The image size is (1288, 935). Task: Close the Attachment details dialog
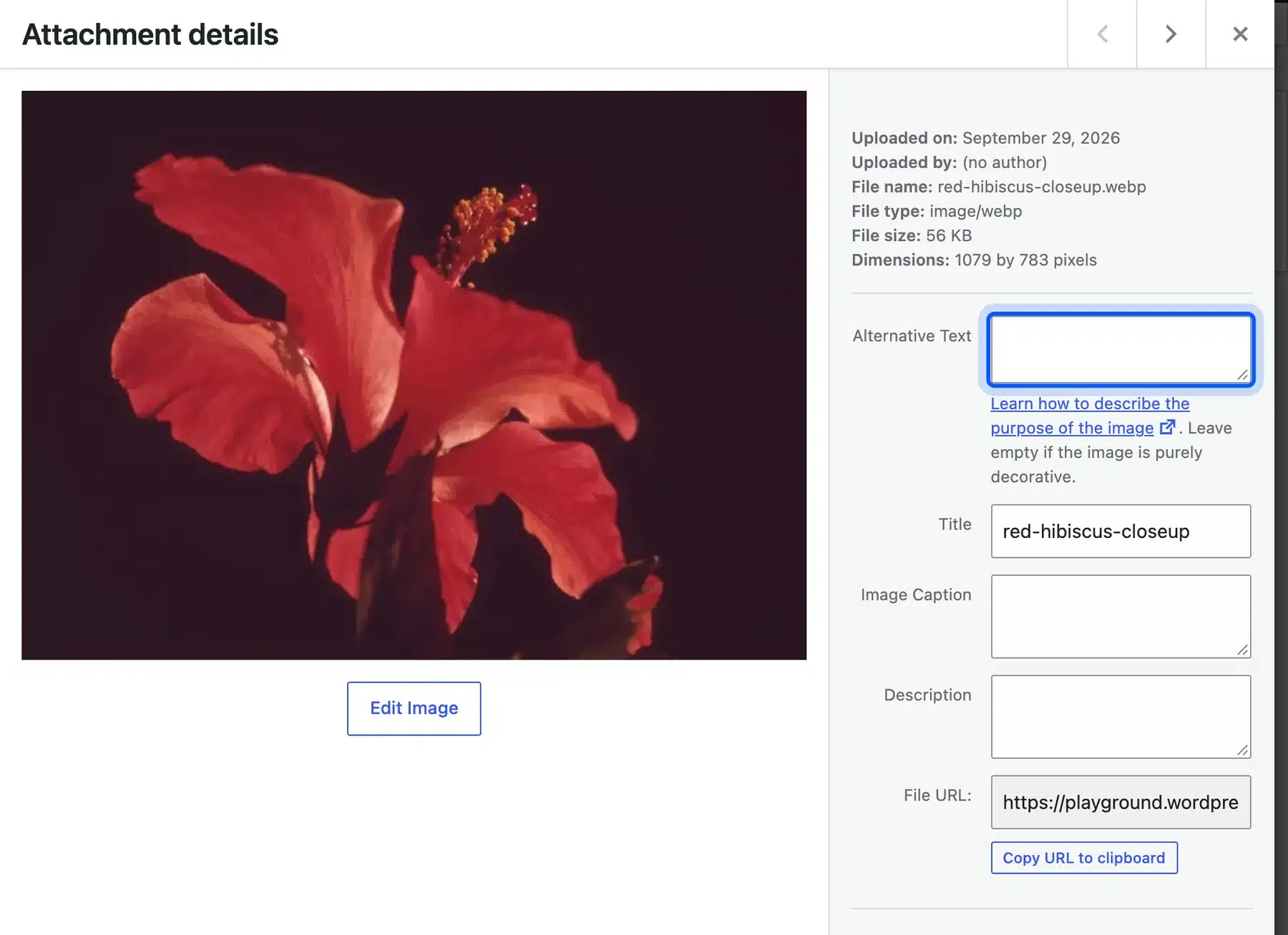coord(1240,34)
